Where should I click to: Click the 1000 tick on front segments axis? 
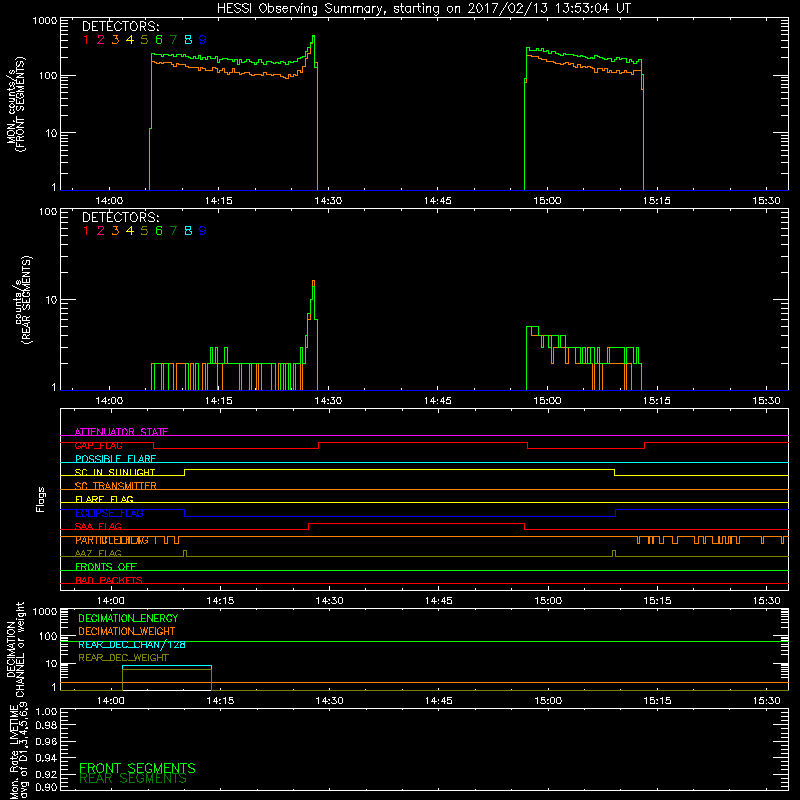click(45, 21)
